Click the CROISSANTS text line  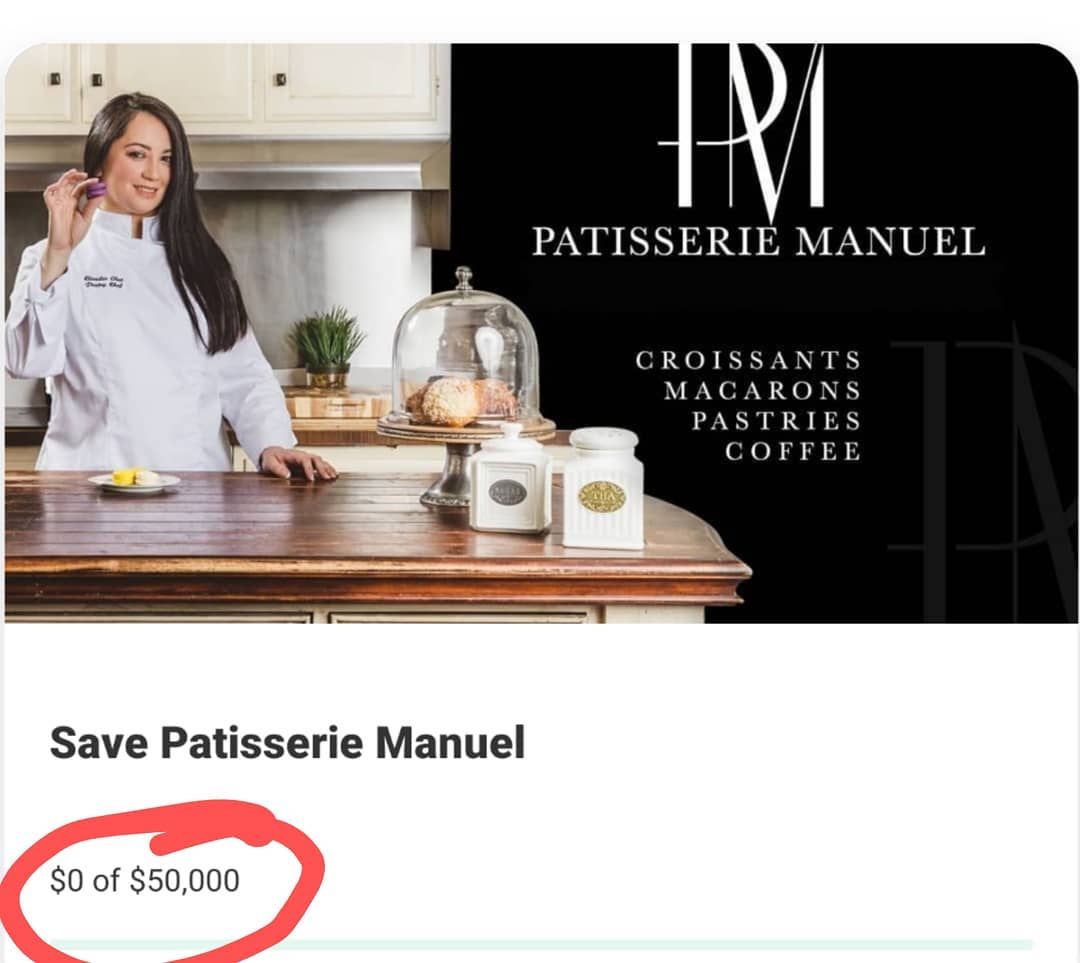tap(748, 360)
